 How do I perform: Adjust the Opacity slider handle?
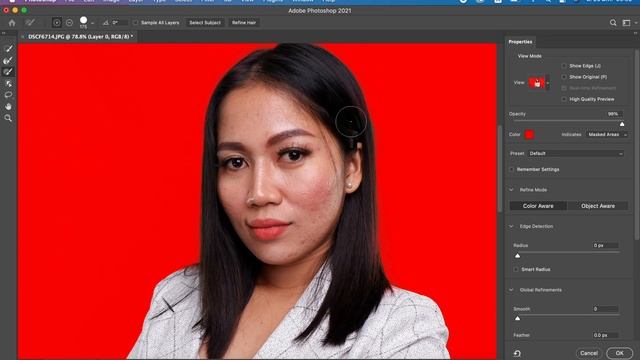tap(622, 124)
